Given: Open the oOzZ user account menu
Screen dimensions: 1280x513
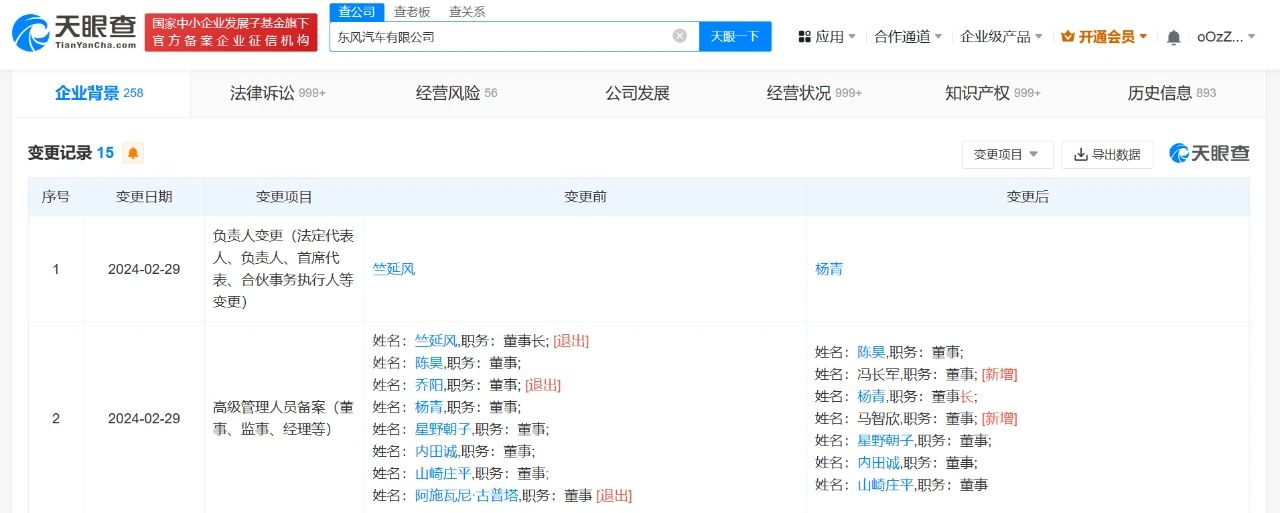Looking at the screenshot, I should (x=1225, y=37).
